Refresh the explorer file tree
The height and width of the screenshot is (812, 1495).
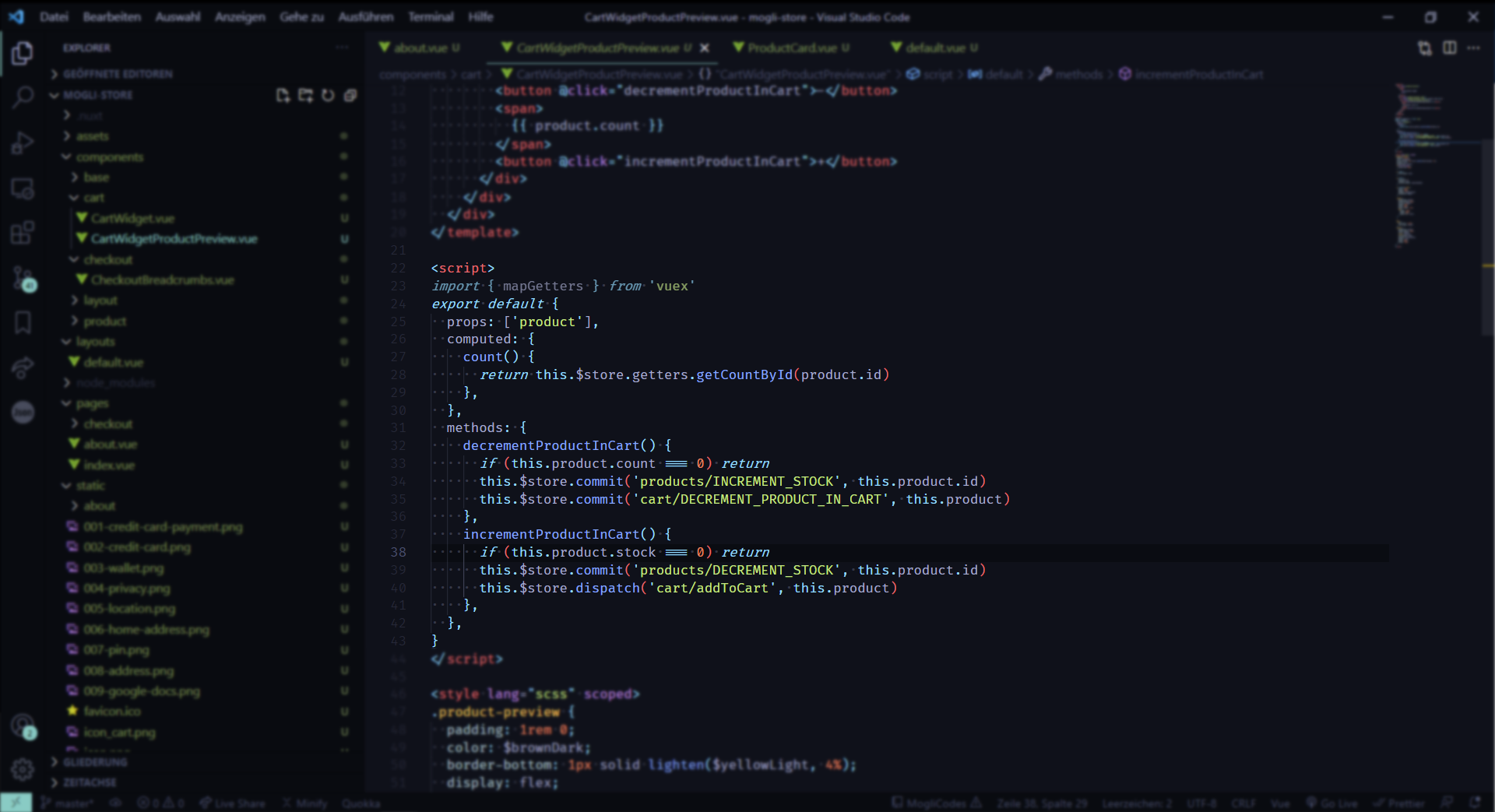point(328,95)
